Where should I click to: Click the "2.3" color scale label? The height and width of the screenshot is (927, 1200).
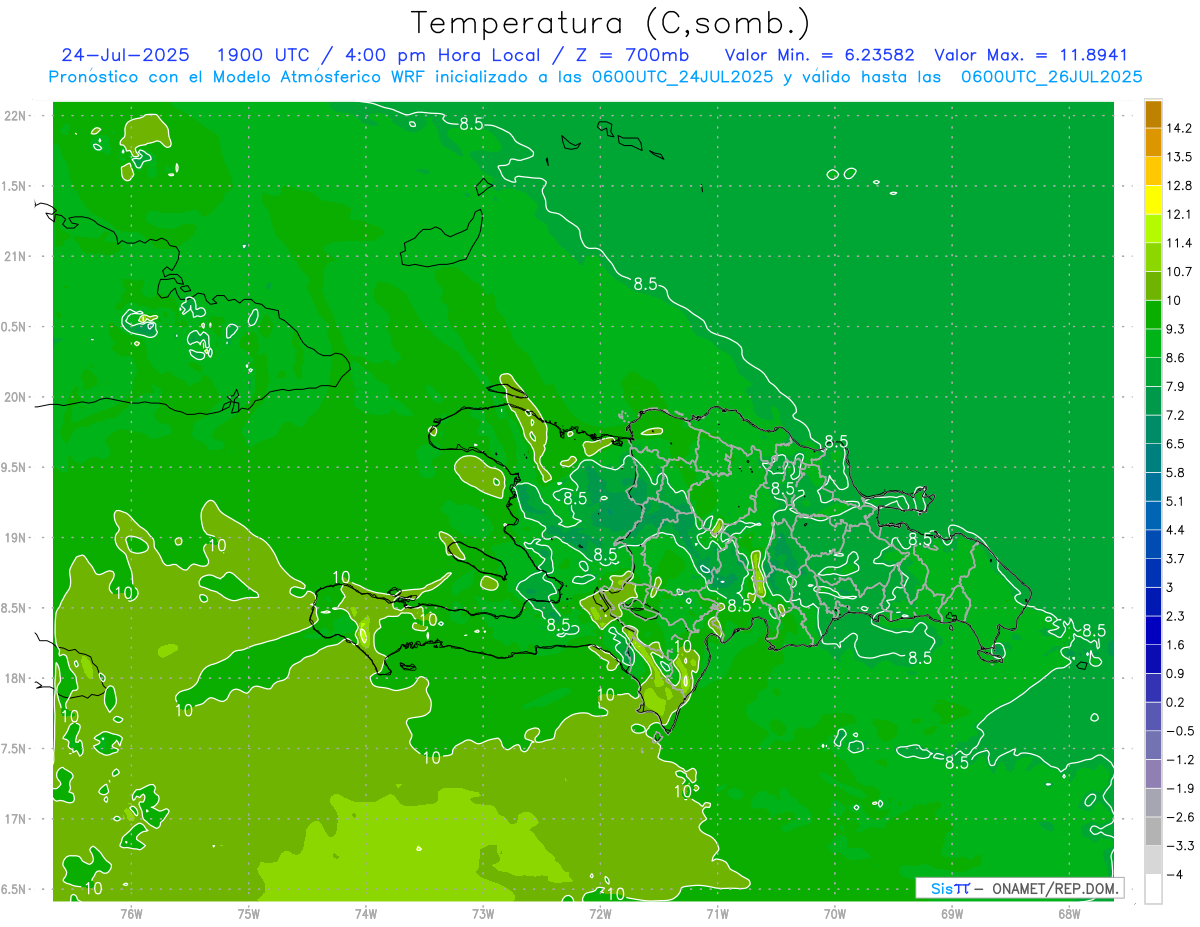1176,616
